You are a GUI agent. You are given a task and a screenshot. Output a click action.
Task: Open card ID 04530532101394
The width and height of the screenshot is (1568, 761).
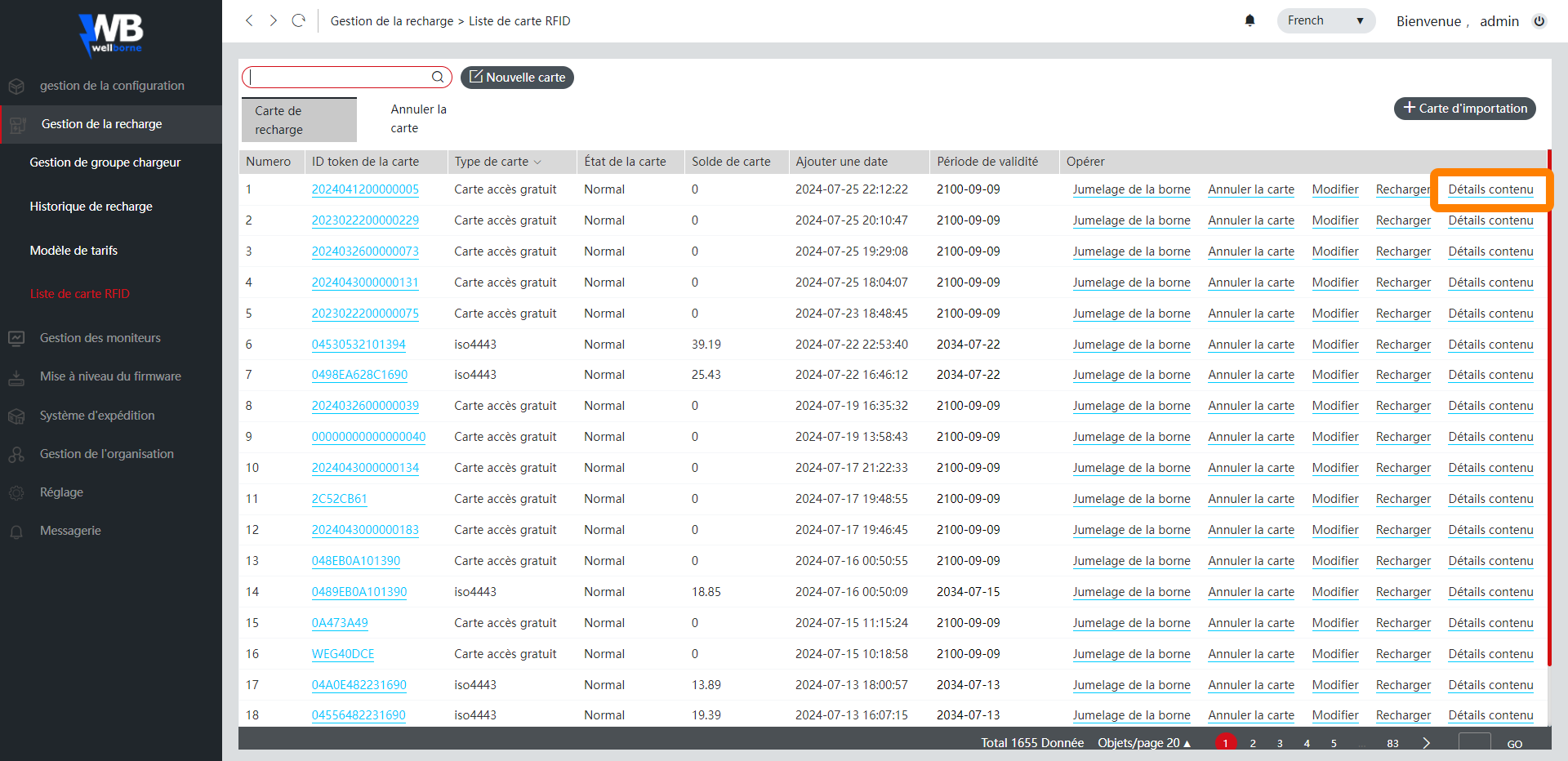click(359, 345)
